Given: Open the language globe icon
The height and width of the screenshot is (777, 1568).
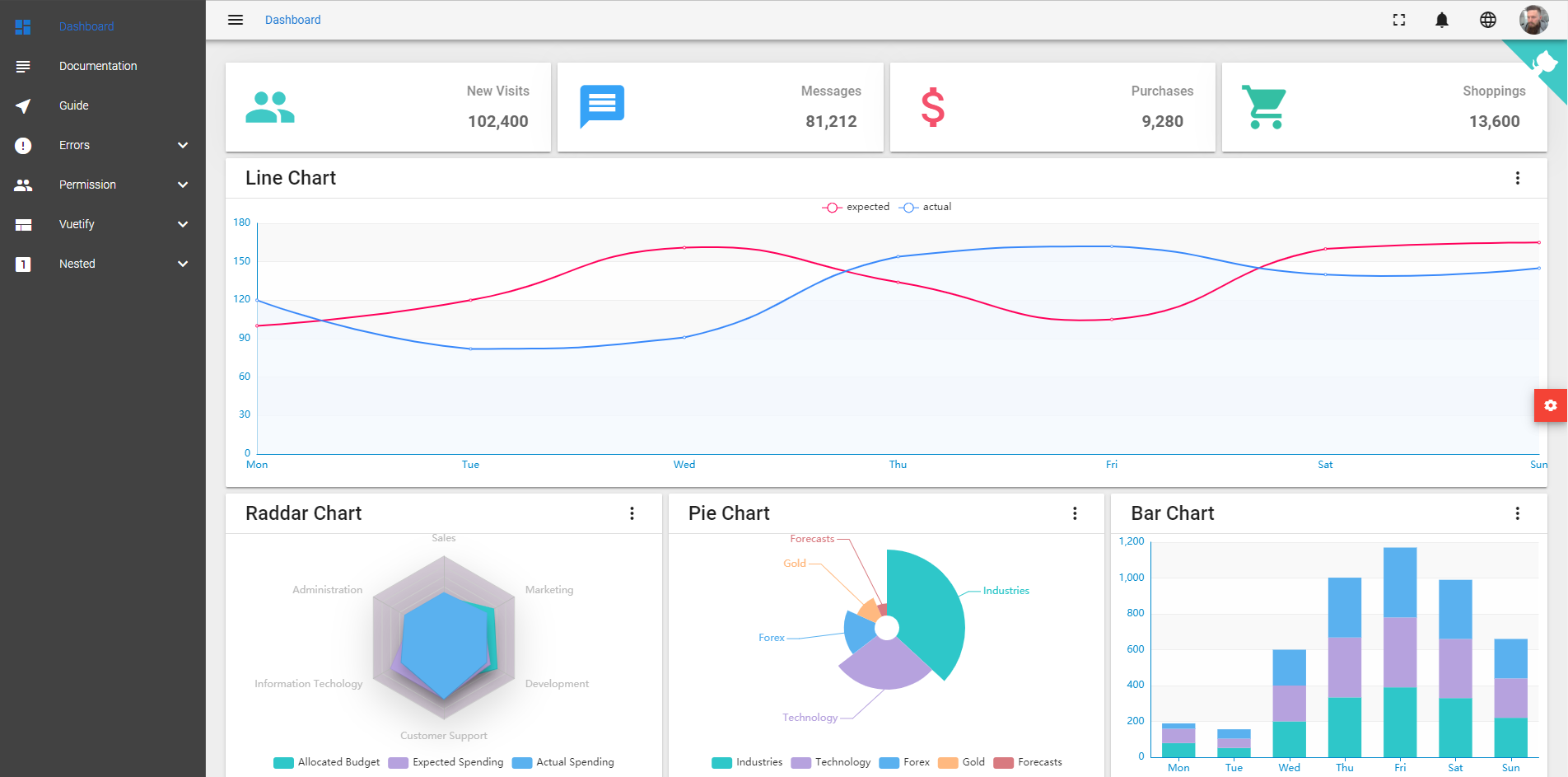Looking at the screenshot, I should [x=1488, y=20].
